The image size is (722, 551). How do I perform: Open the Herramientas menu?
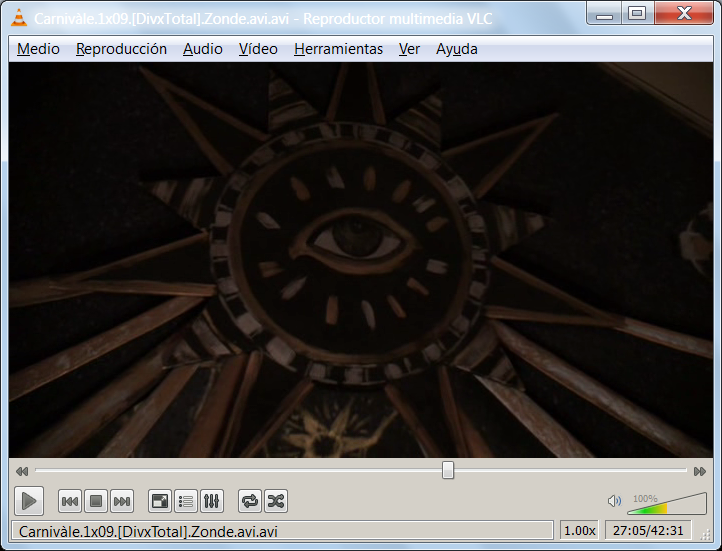point(338,49)
